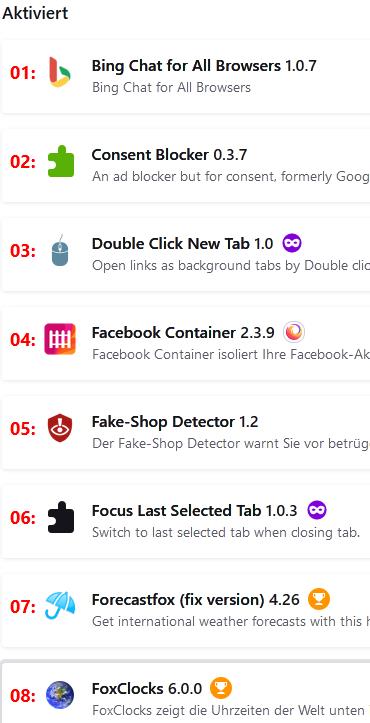Click the Aktiviert section heading
The image size is (370, 723).
tap(35, 12)
